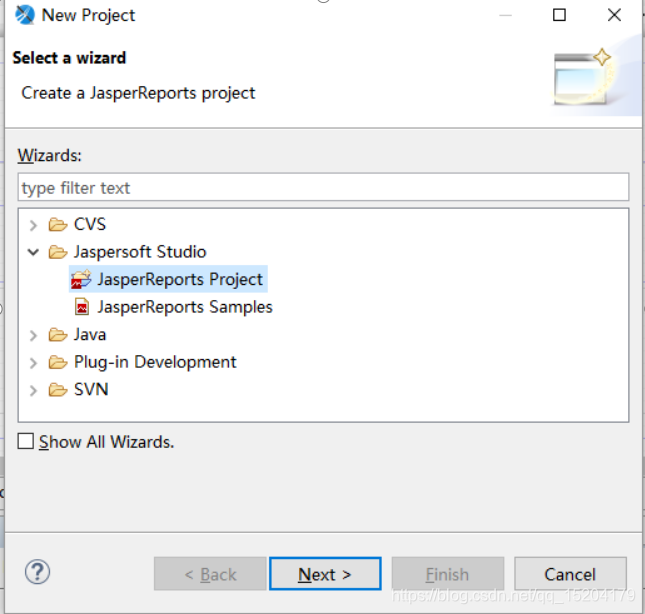645x614 pixels.
Task: Select the Java category label
Action: (90, 335)
